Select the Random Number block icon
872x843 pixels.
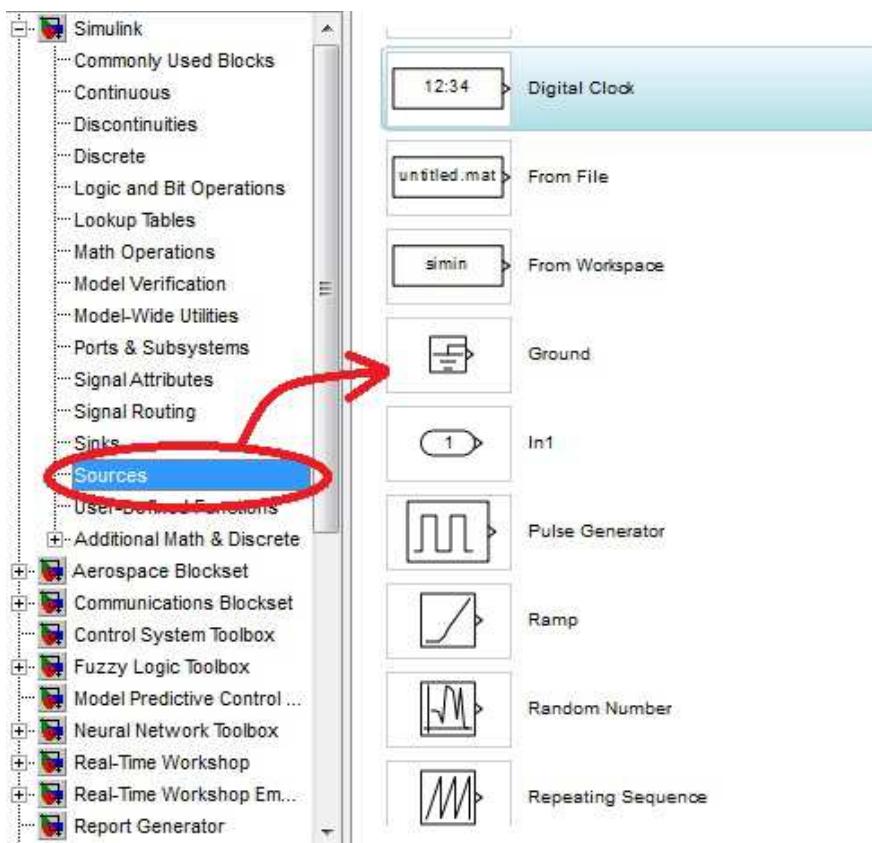tap(451, 708)
